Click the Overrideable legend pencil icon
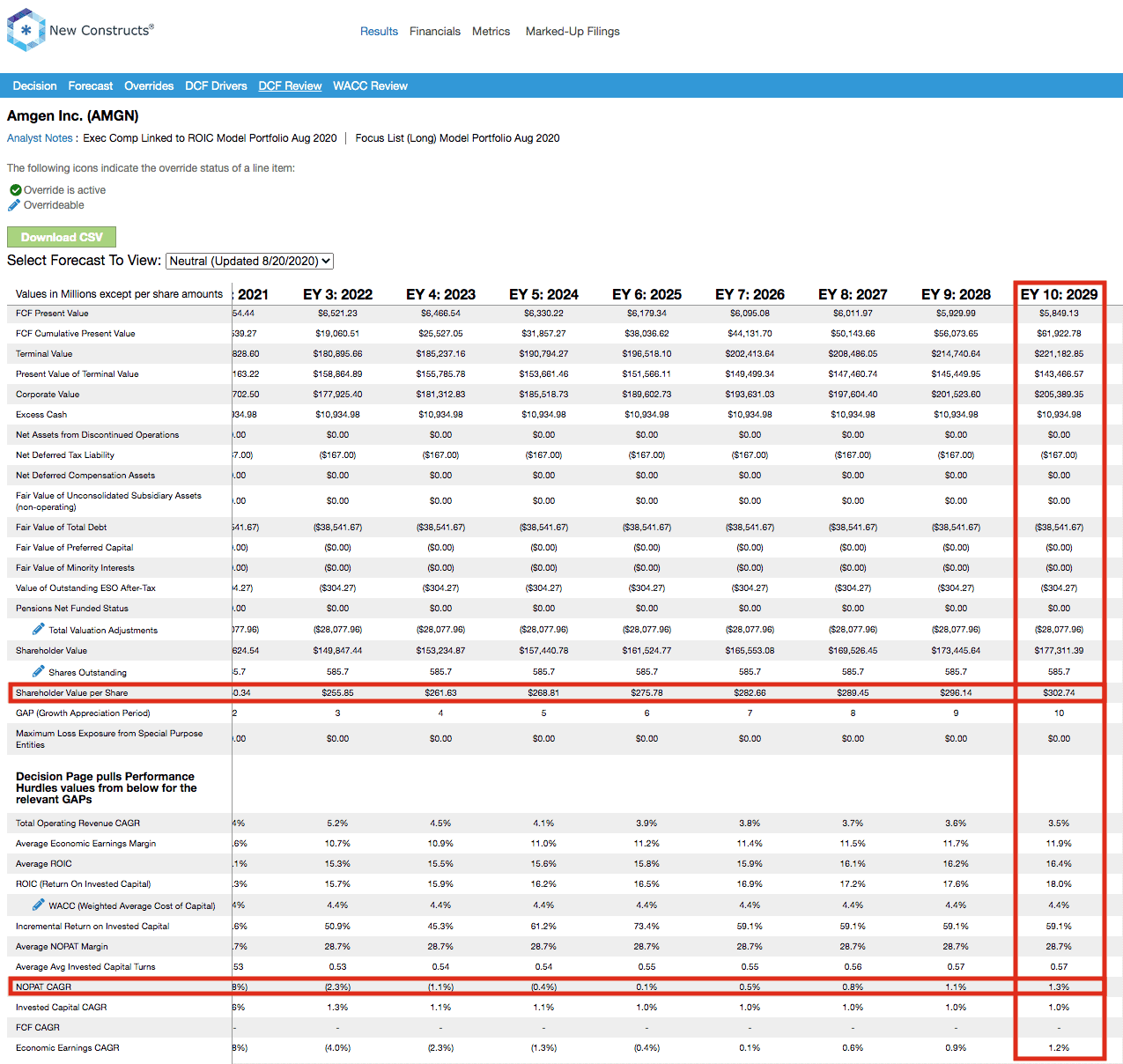1123x1064 pixels. (14, 205)
